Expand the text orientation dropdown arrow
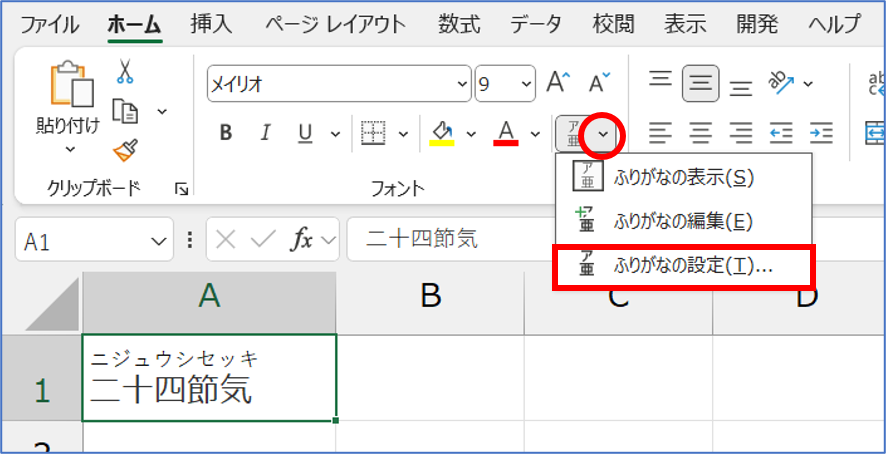This screenshot has width=886, height=454. pyautogui.click(x=807, y=84)
